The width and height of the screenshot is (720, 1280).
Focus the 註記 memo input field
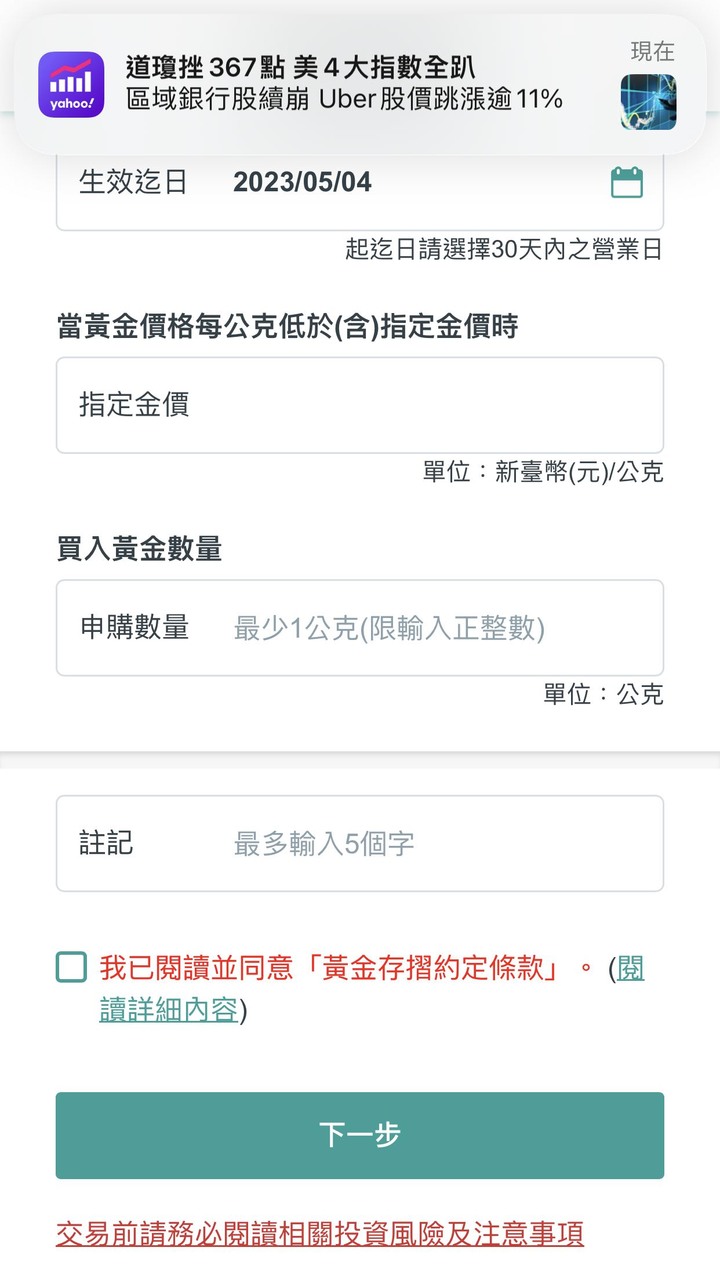360,843
